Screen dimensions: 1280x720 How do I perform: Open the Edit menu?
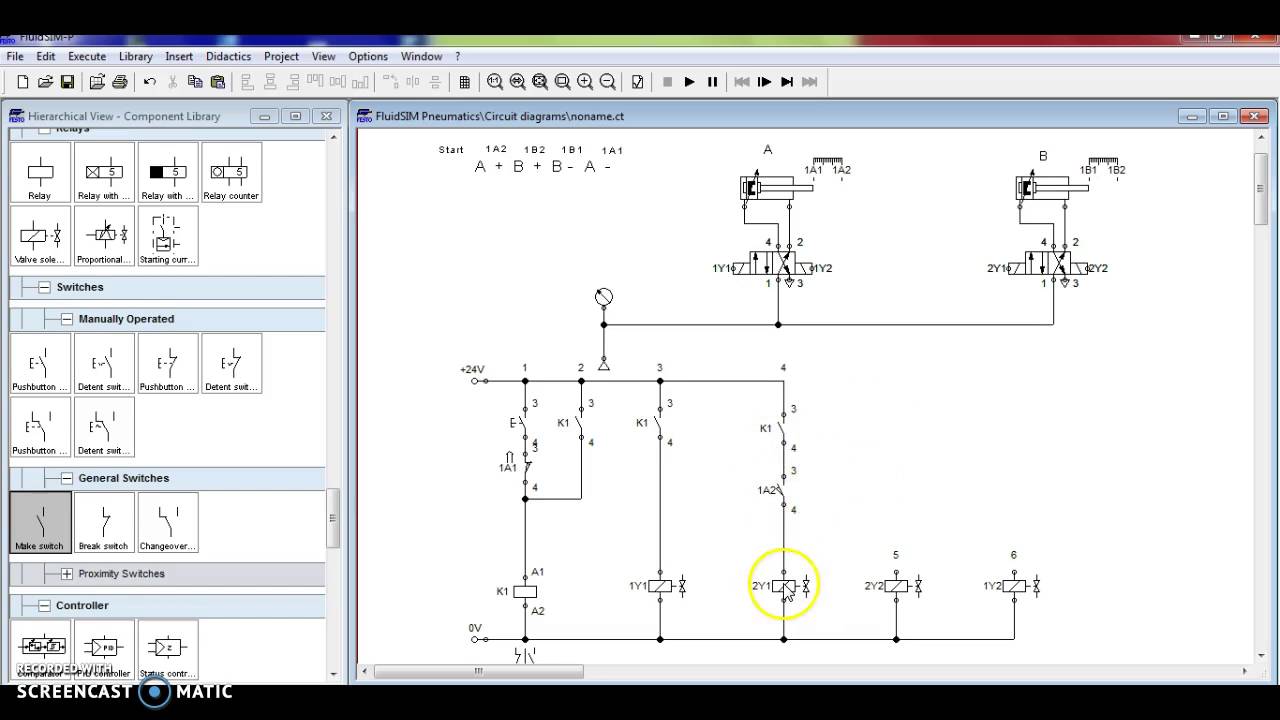click(46, 57)
